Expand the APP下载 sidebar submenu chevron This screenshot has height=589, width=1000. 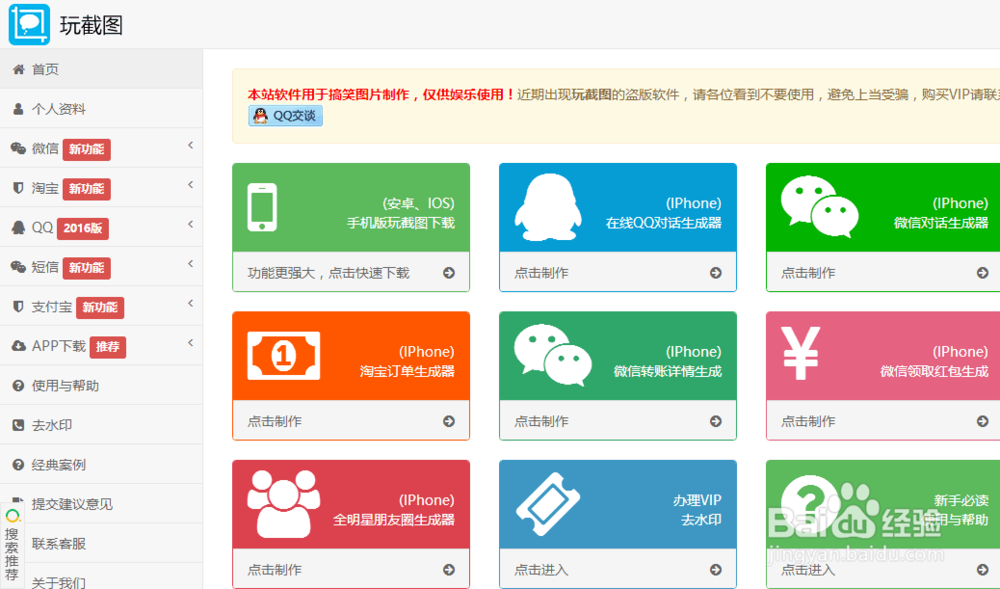click(x=190, y=344)
